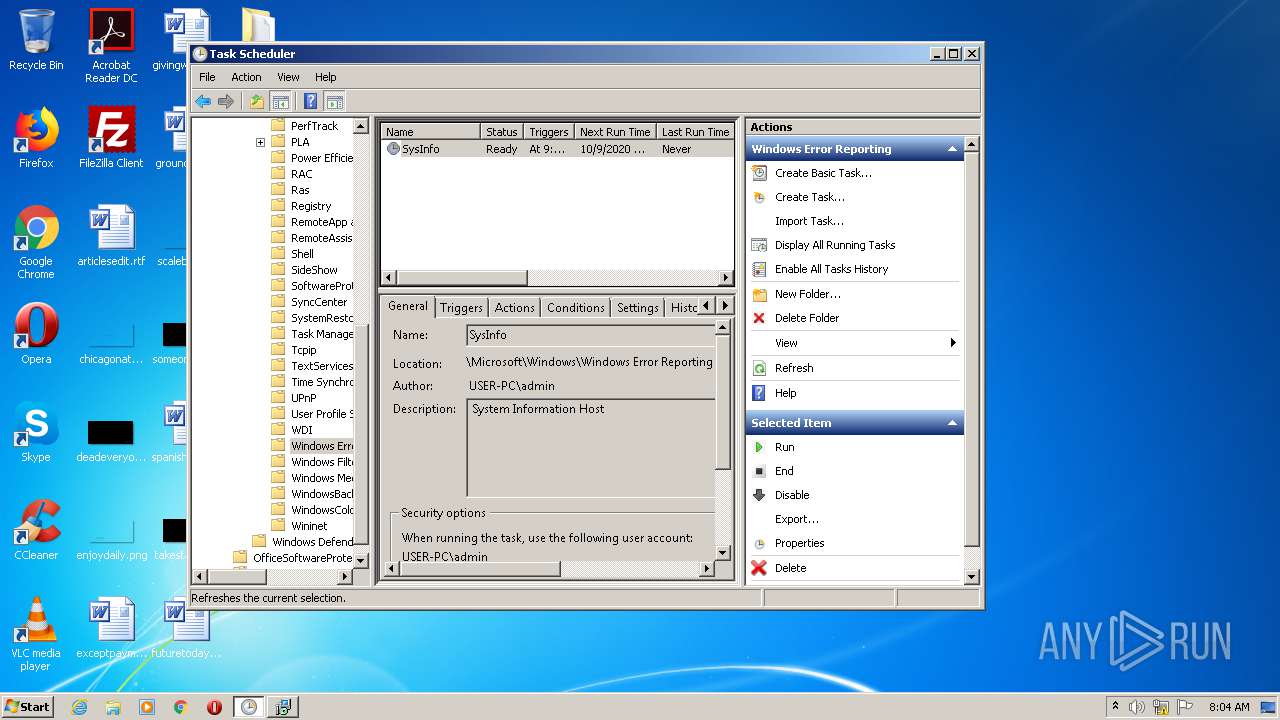Open CCleaner desktop shortcut
The height and width of the screenshot is (720, 1280).
tap(36, 531)
